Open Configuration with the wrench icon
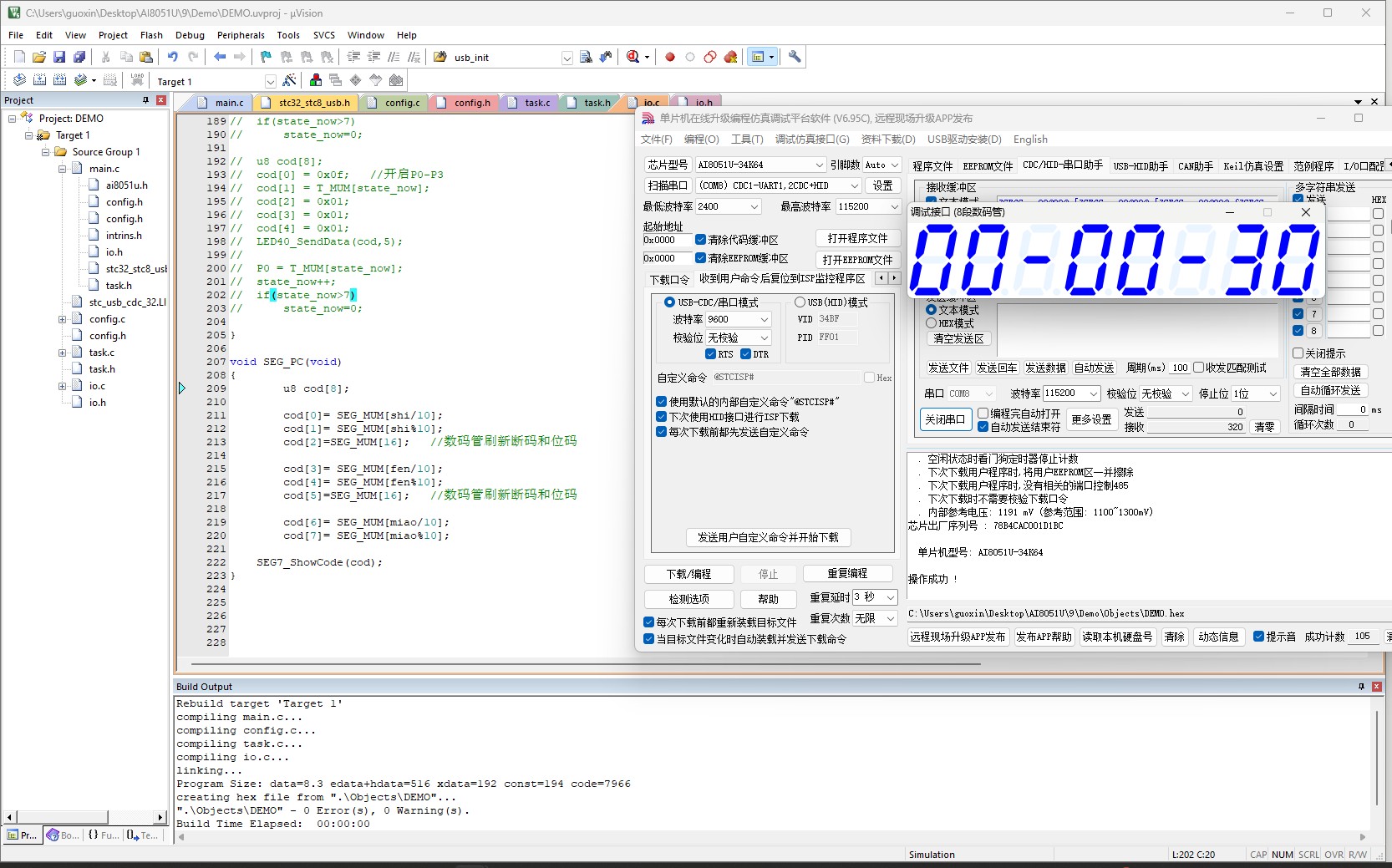The width and height of the screenshot is (1392, 868). (x=795, y=57)
